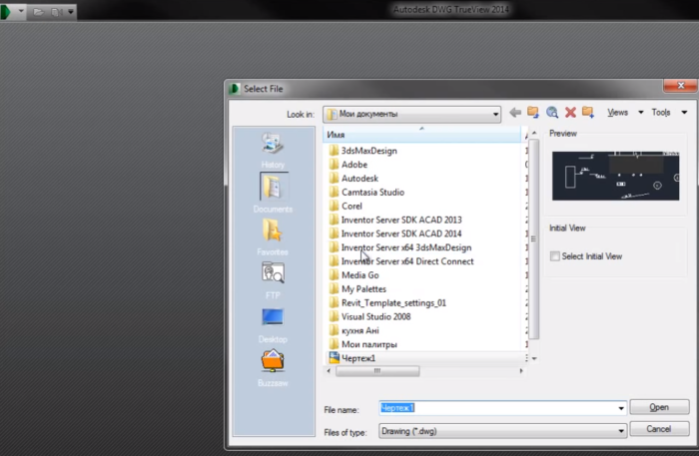Create a new folder

[x=588, y=112]
